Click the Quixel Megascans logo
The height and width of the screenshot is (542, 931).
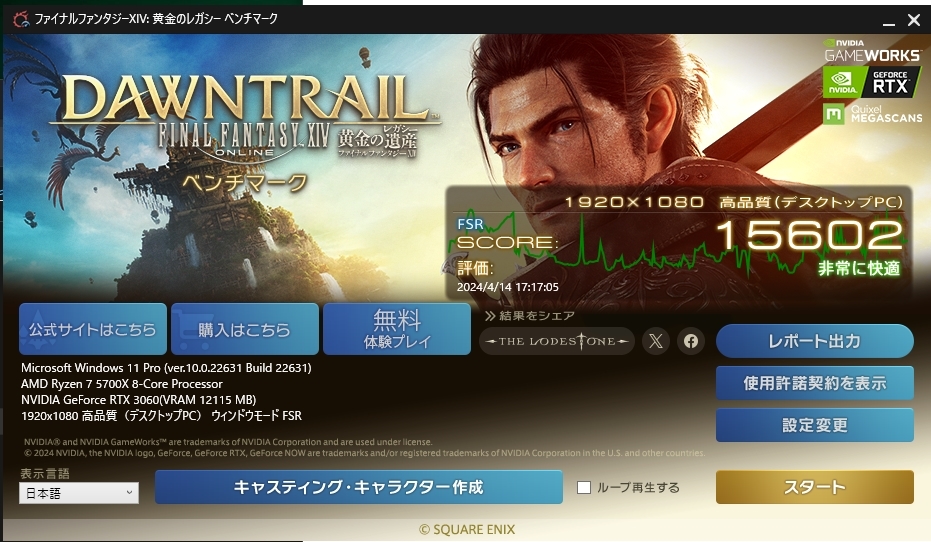[x=872, y=113]
